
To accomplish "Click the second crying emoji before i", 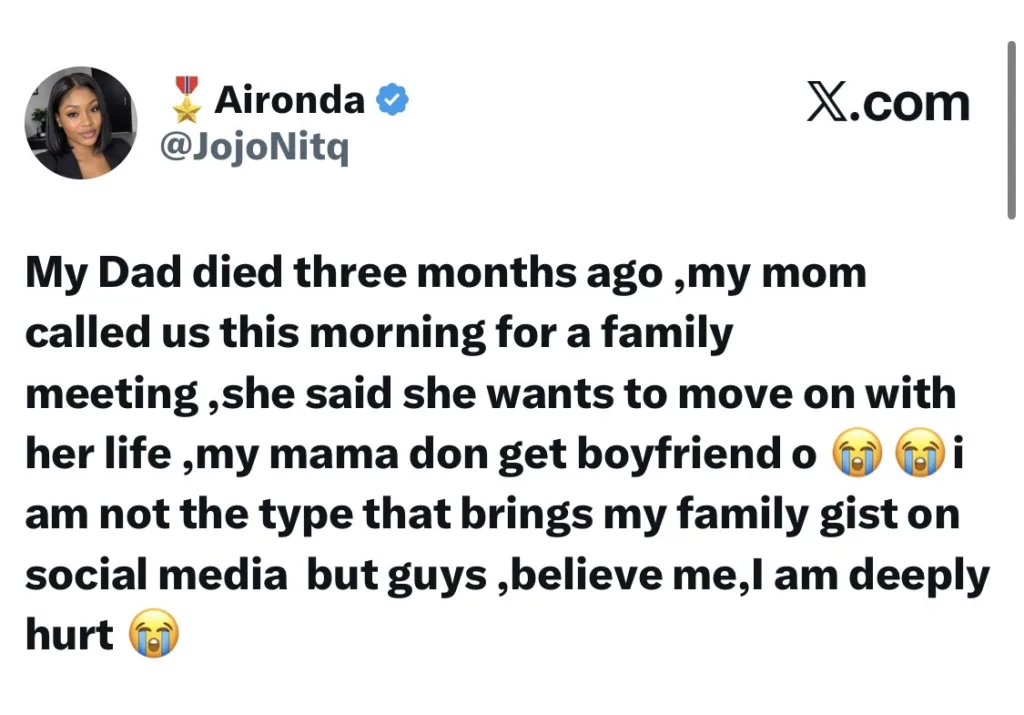I will 920,453.
